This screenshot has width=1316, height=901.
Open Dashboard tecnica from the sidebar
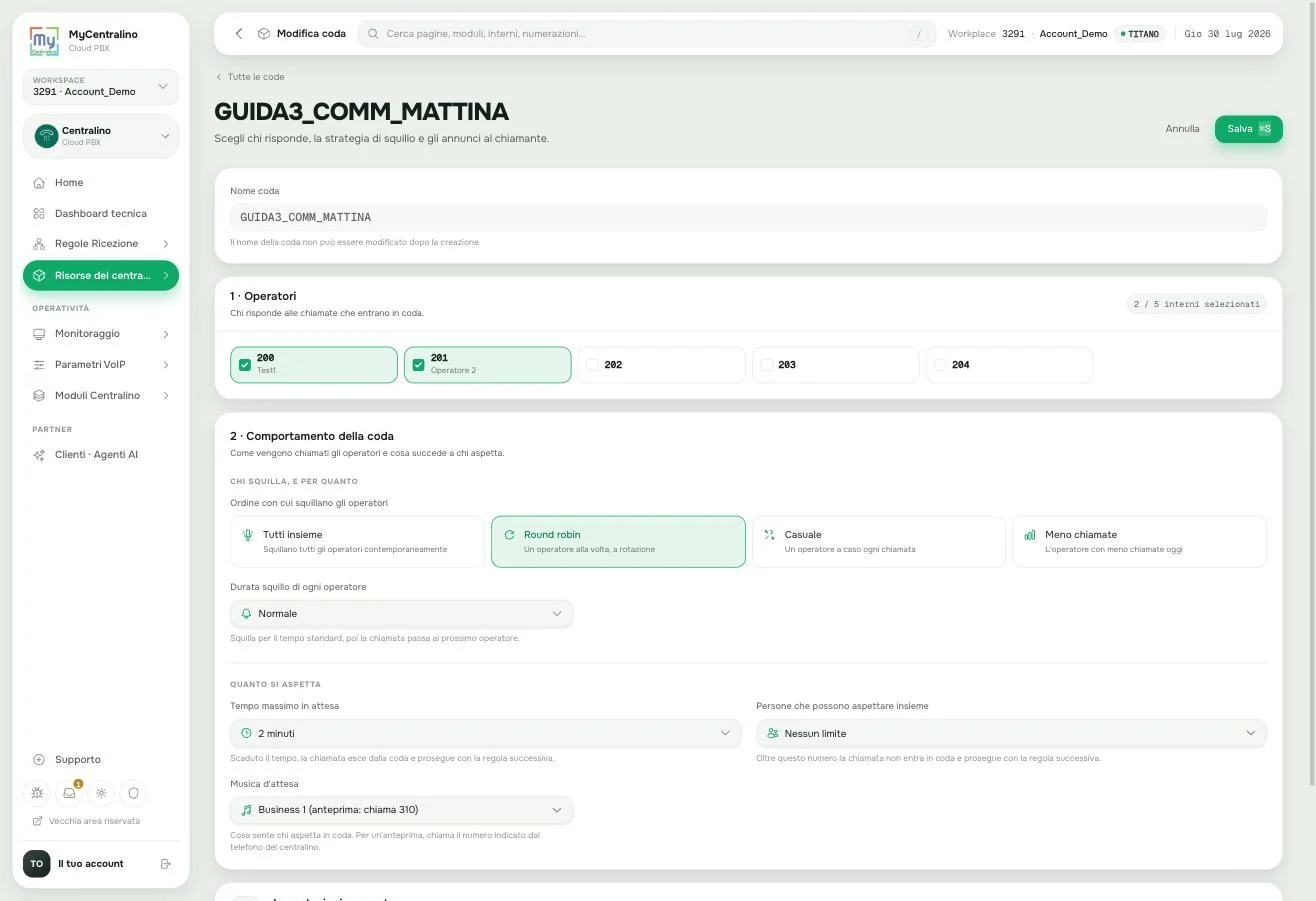tap(100, 213)
